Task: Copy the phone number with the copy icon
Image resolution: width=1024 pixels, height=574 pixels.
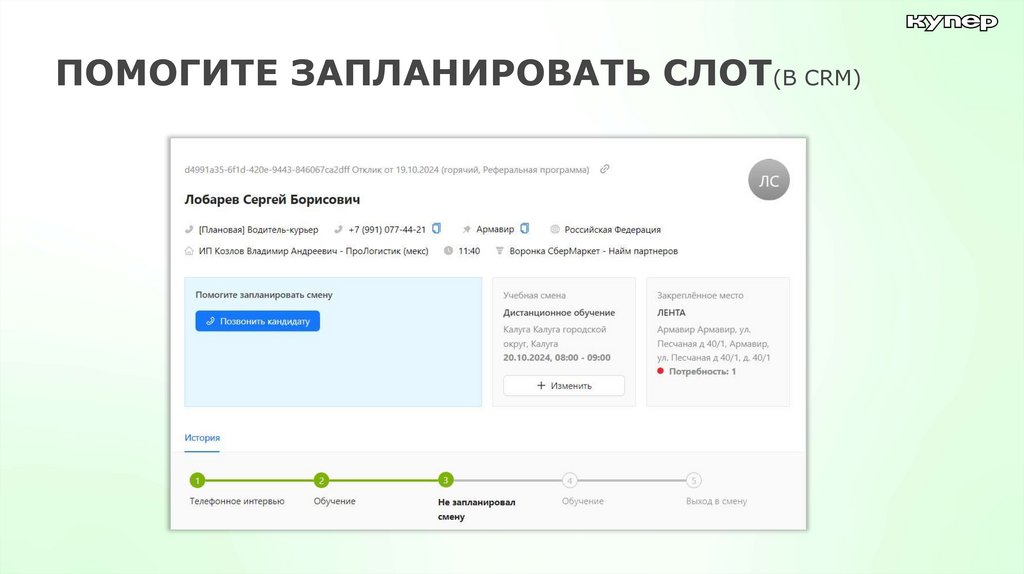Action: (x=436, y=229)
